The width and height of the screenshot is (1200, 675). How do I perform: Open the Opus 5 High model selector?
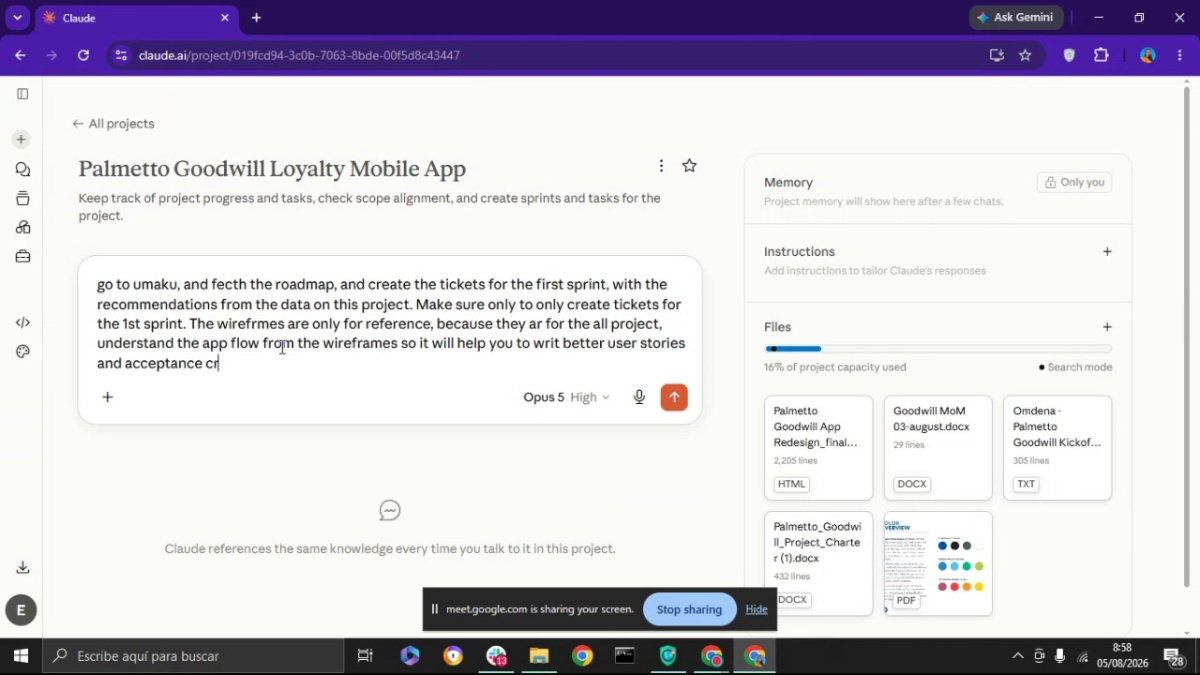[x=566, y=397]
